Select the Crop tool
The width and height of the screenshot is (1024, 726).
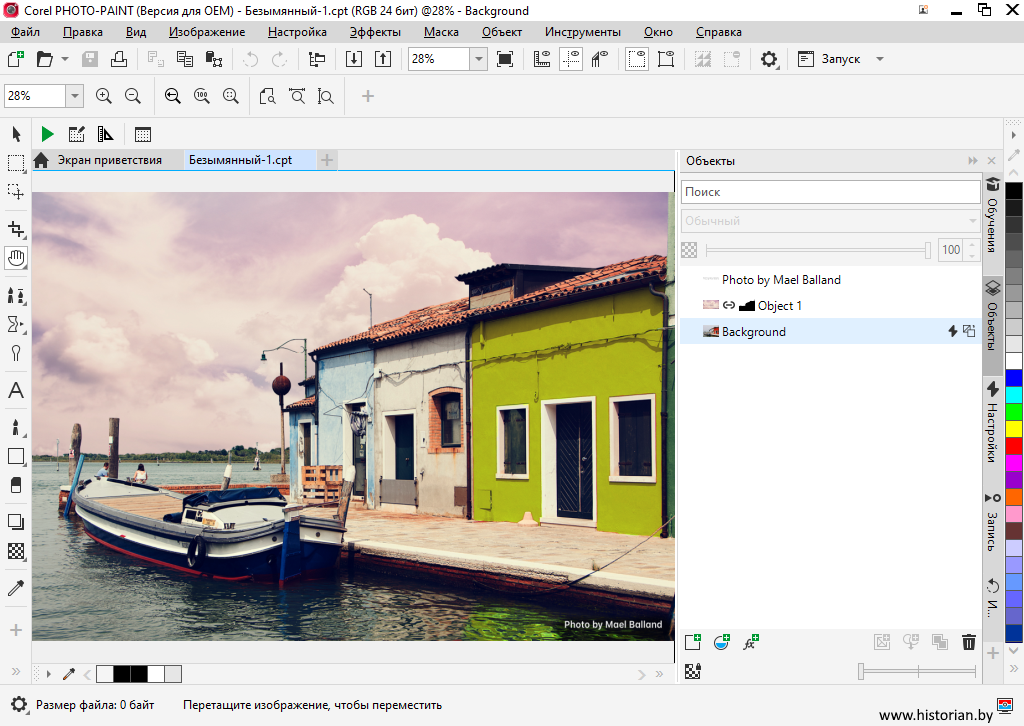(x=16, y=229)
